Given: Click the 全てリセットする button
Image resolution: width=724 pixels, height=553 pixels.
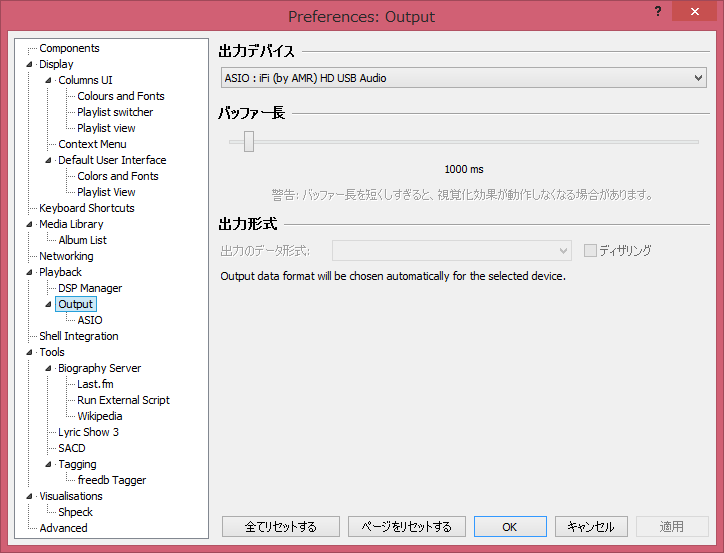Looking at the screenshot, I should click(x=281, y=527).
